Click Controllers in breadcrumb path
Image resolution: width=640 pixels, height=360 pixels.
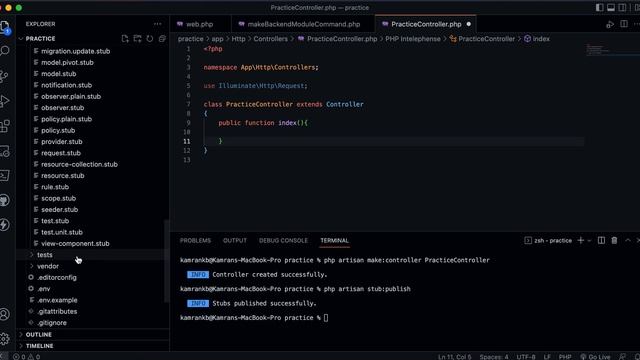click(x=270, y=39)
